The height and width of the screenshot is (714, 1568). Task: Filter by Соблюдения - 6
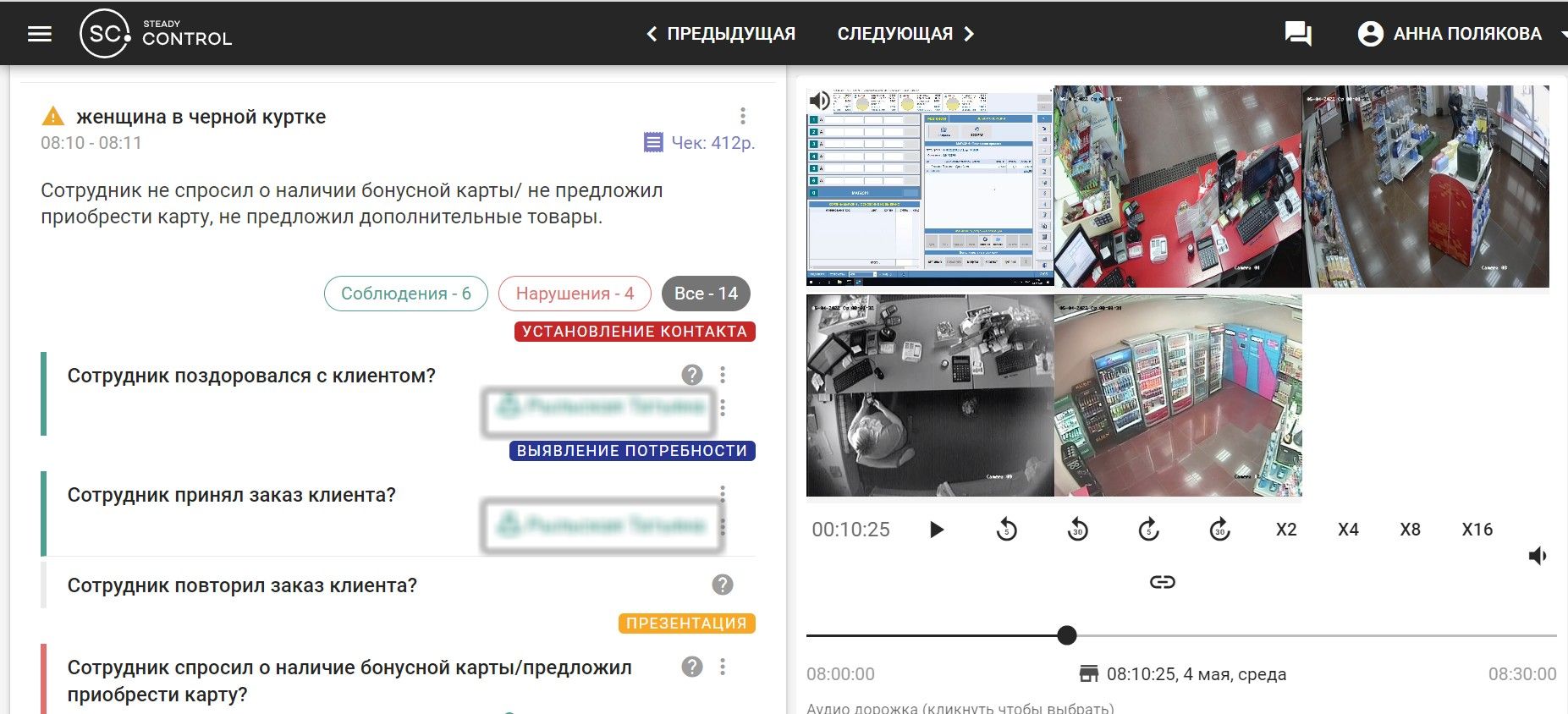point(406,294)
